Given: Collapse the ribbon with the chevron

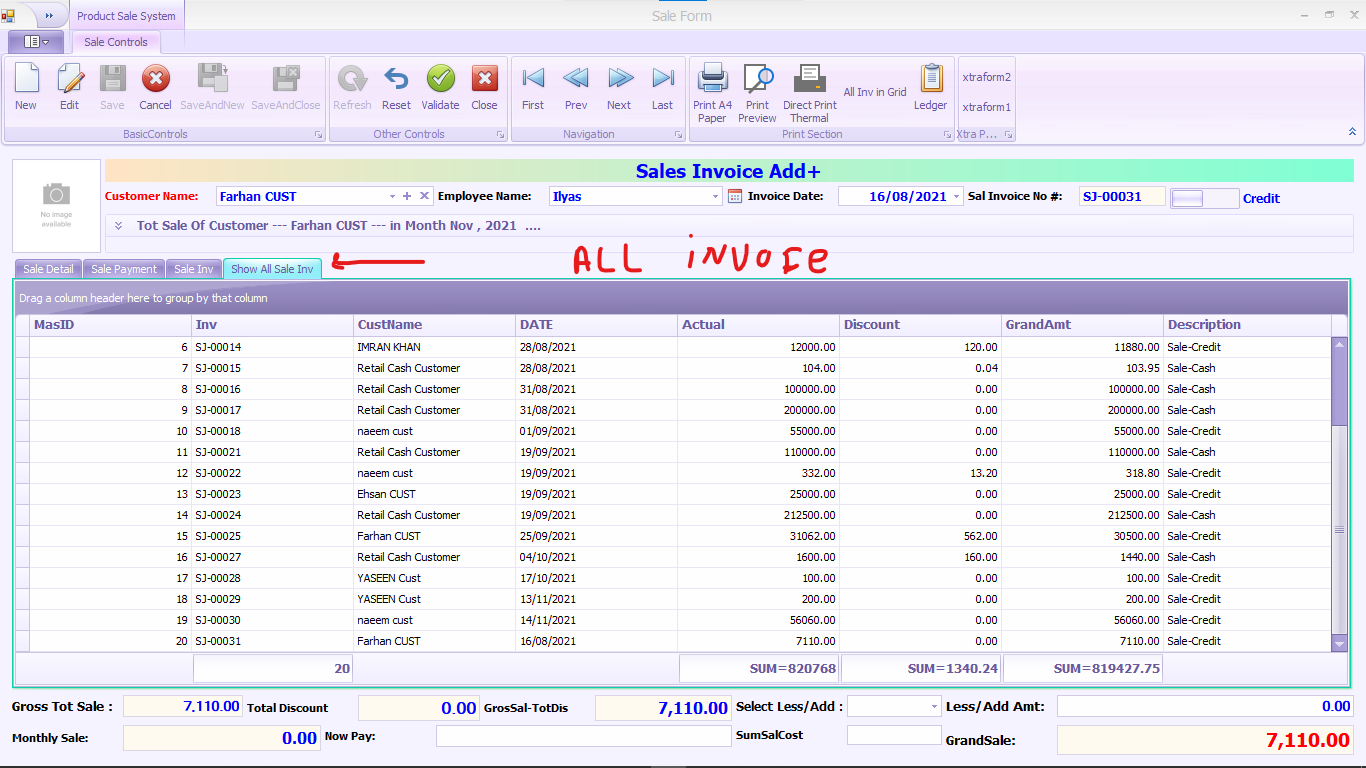Looking at the screenshot, I should click(1352, 132).
